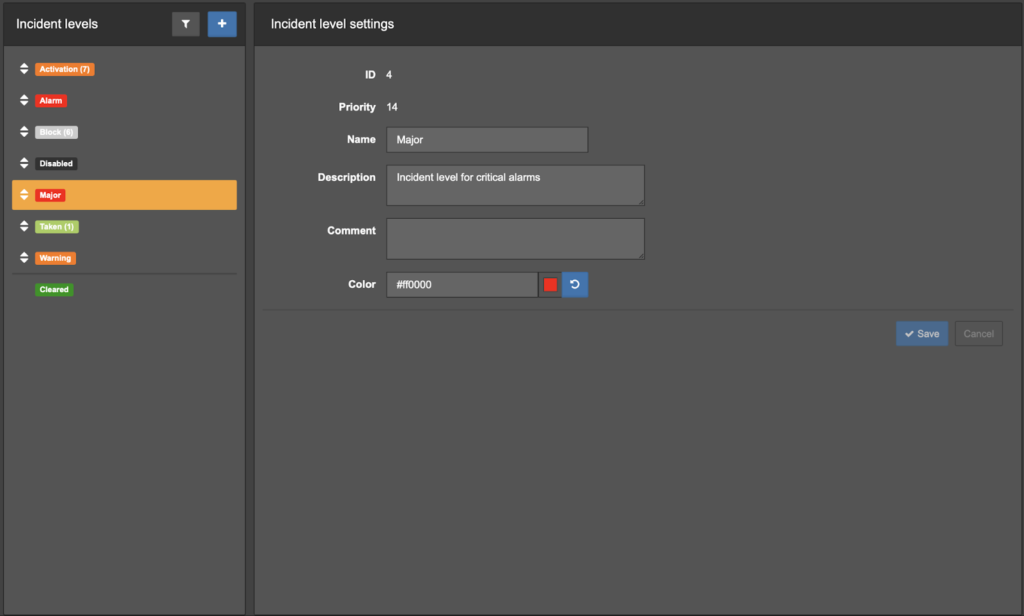Click into the Name field containing Major
The image size is (1024, 616).
(x=487, y=140)
